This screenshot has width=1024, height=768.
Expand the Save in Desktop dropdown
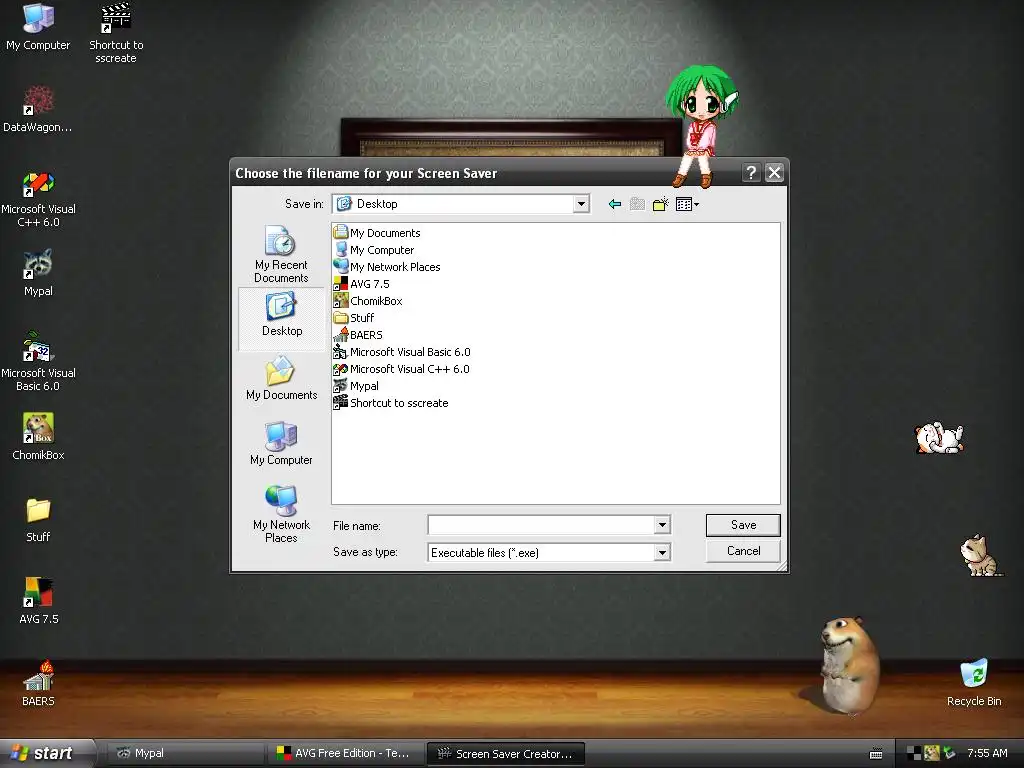(581, 204)
